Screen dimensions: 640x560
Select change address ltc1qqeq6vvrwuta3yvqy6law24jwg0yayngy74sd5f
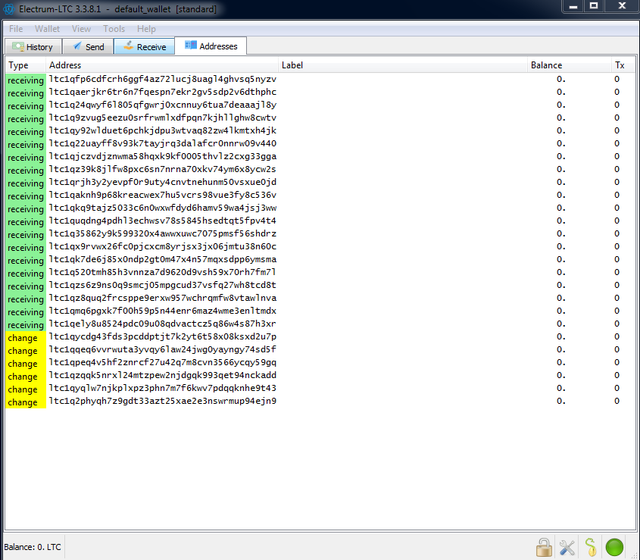(162, 350)
